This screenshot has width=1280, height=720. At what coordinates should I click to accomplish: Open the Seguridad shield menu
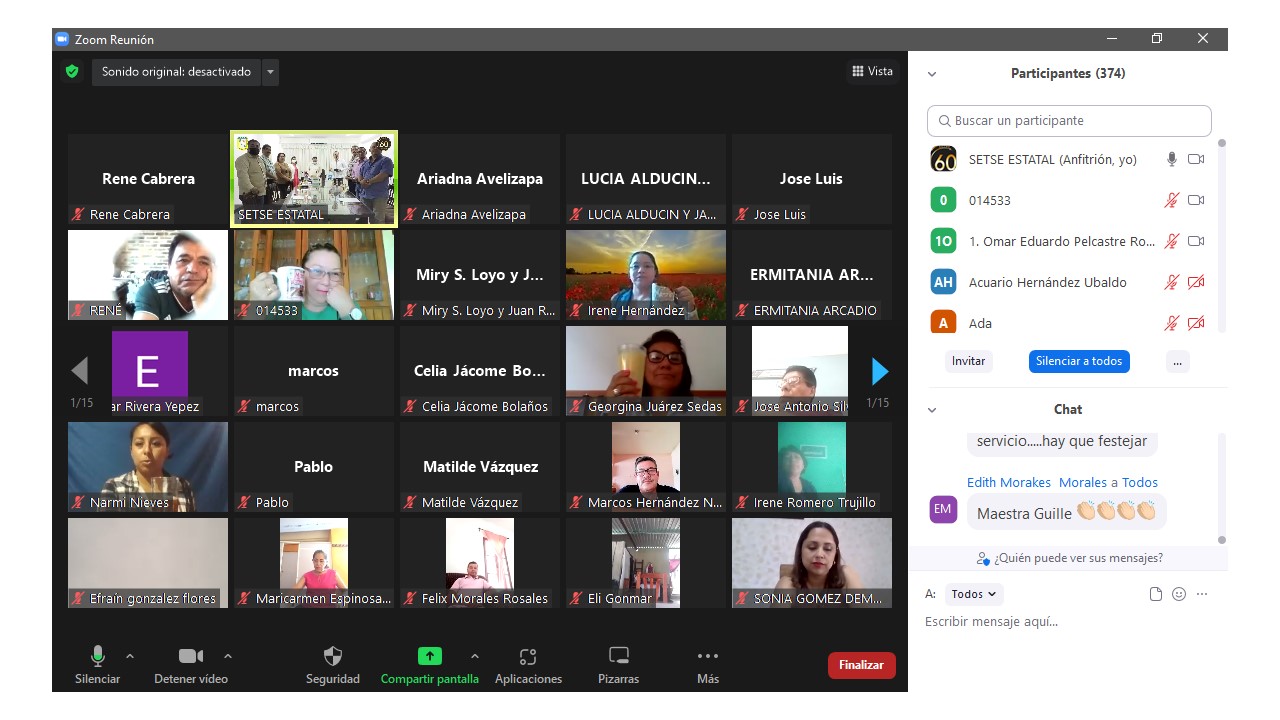point(333,665)
